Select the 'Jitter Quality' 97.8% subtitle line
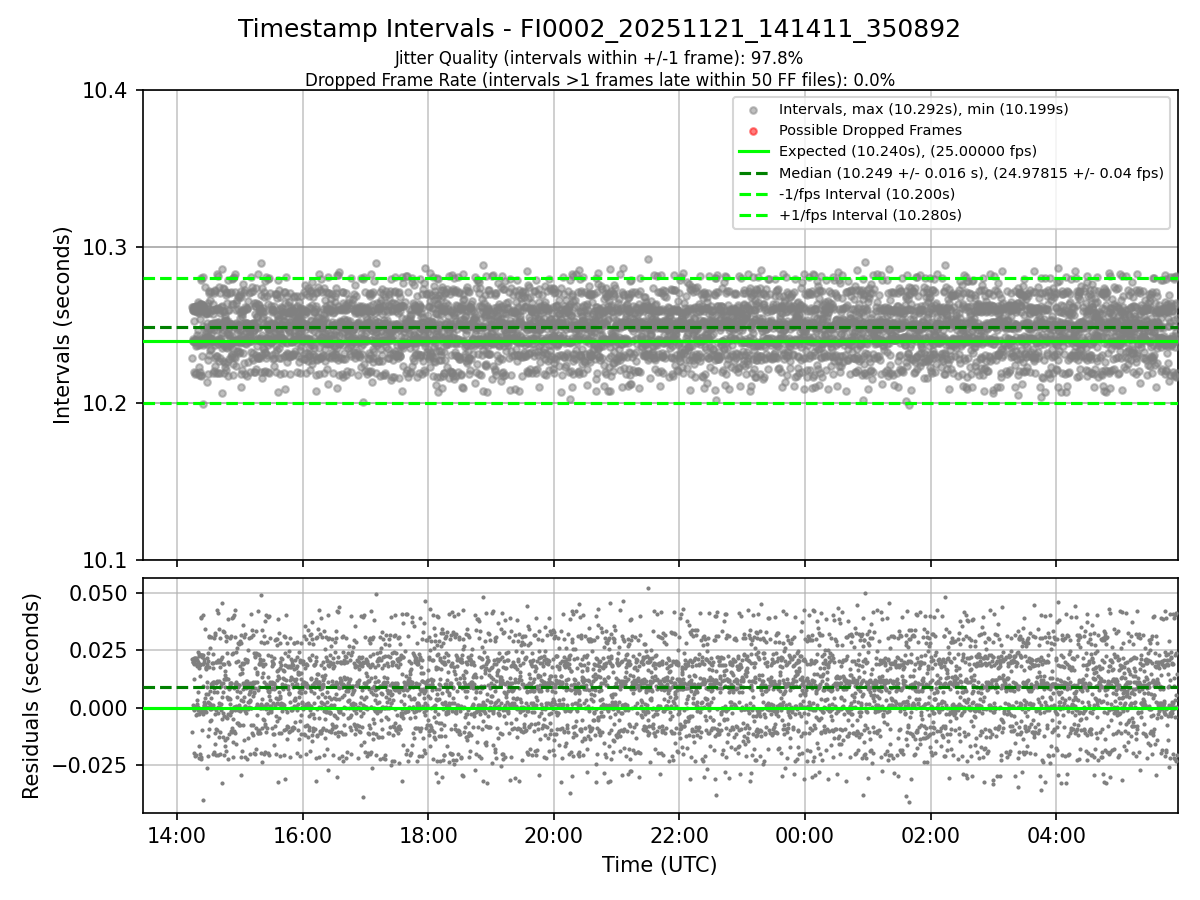The image size is (1200, 900). pos(599,58)
